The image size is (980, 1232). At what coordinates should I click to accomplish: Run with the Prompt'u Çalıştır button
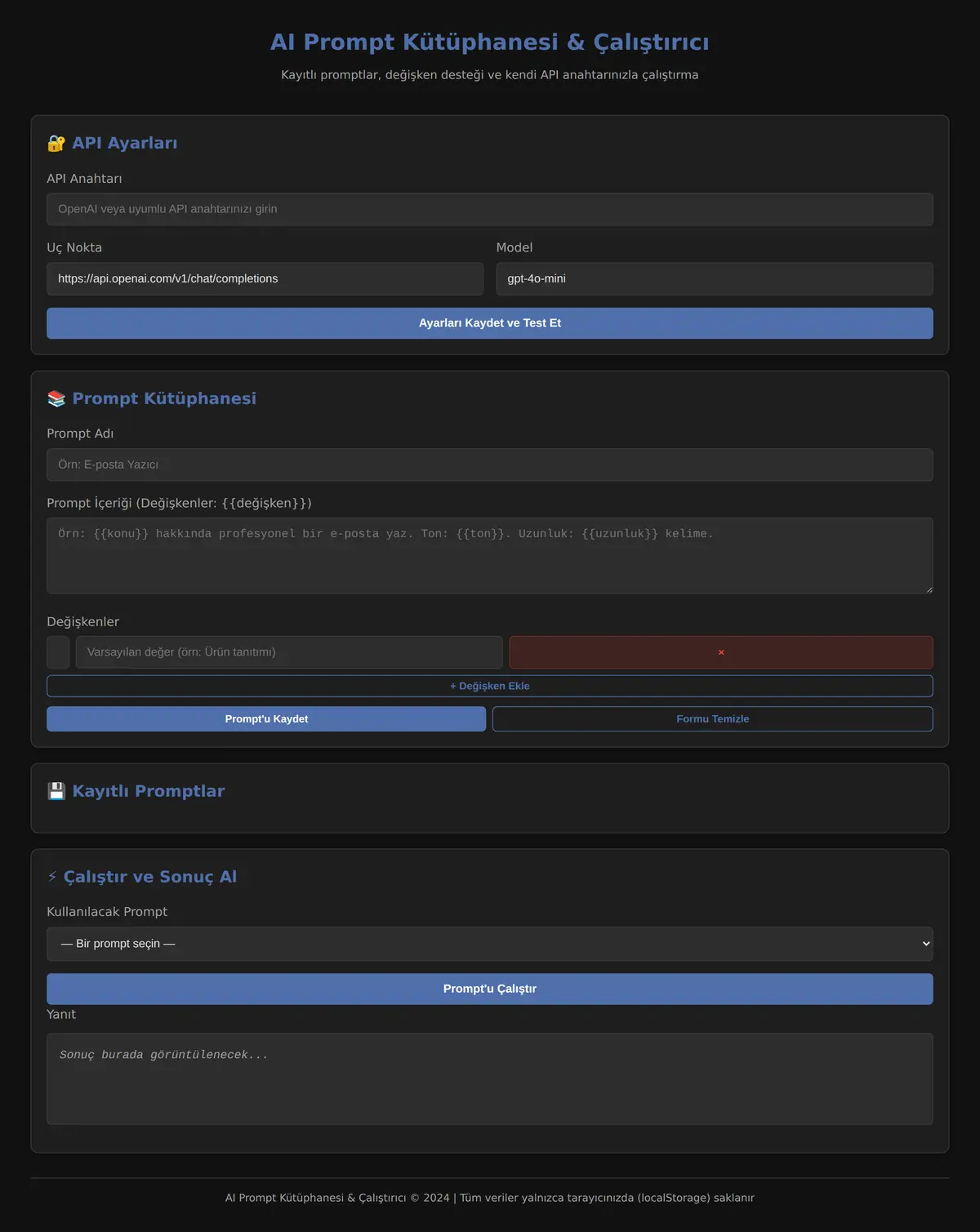(x=490, y=989)
